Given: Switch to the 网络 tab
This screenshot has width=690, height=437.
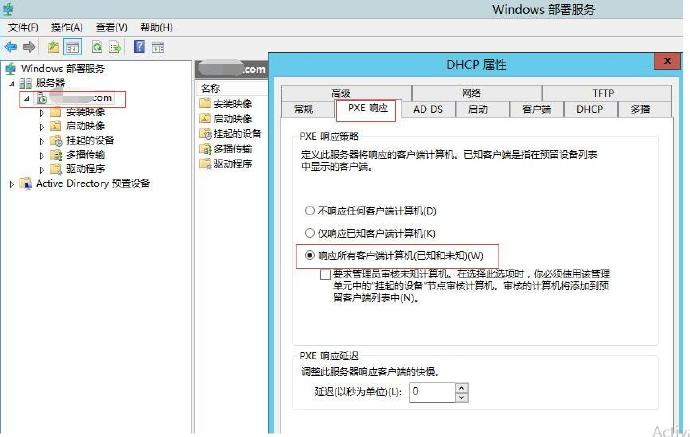Looking at the screenshot, I should pyautogui.click(x=477, y=93).
